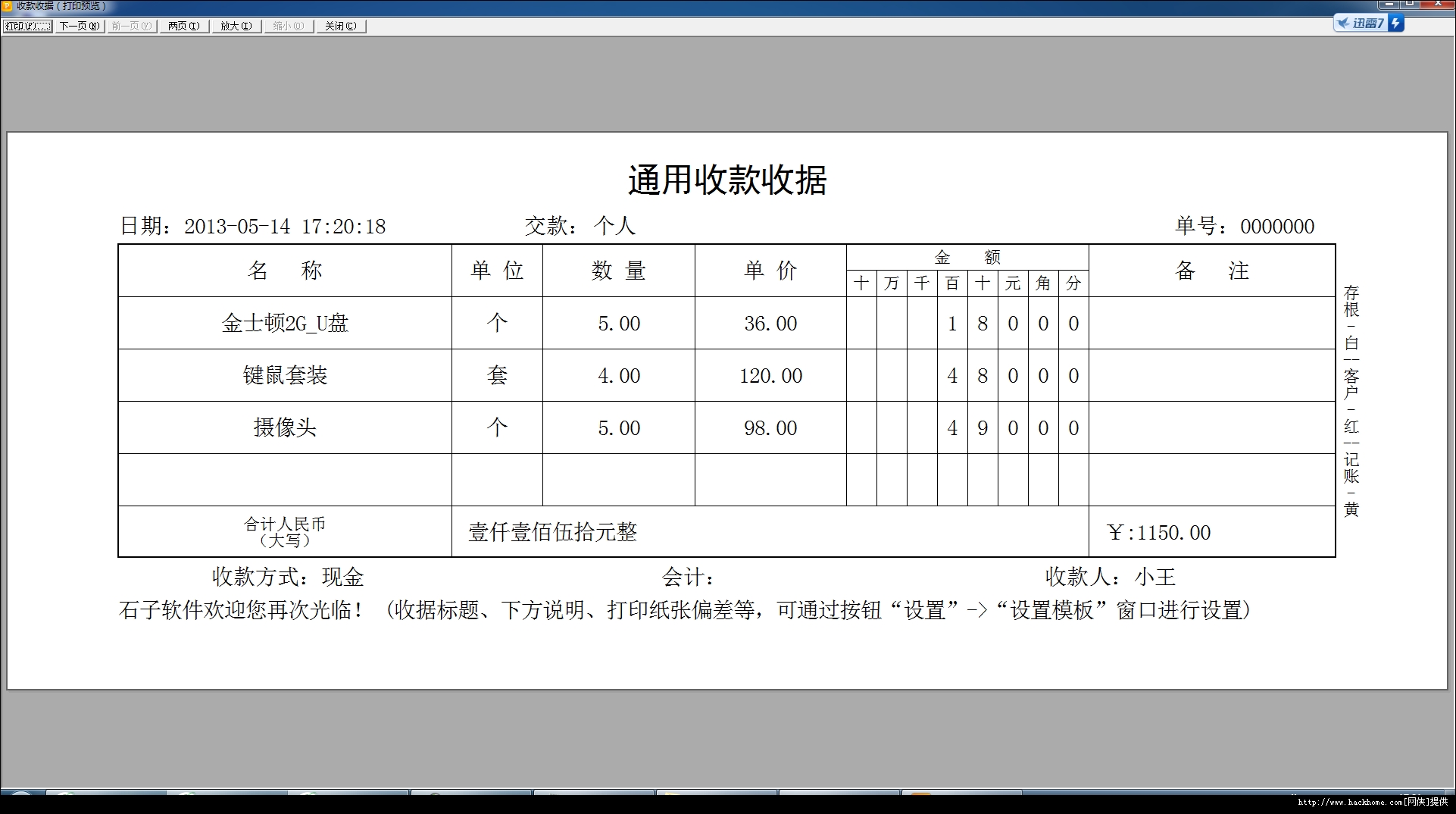
Task: Click the 分 amount sub-header
Action: click(1073, 283)
